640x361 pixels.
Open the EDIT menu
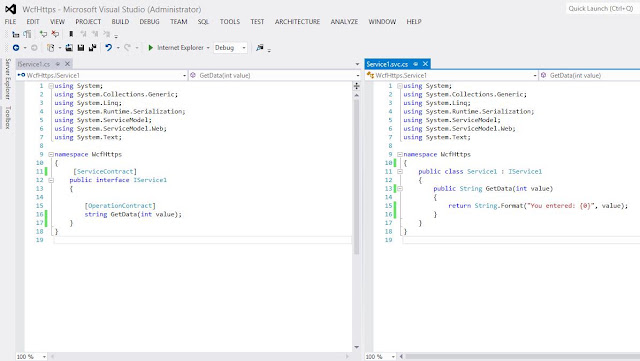click(33, 22)
